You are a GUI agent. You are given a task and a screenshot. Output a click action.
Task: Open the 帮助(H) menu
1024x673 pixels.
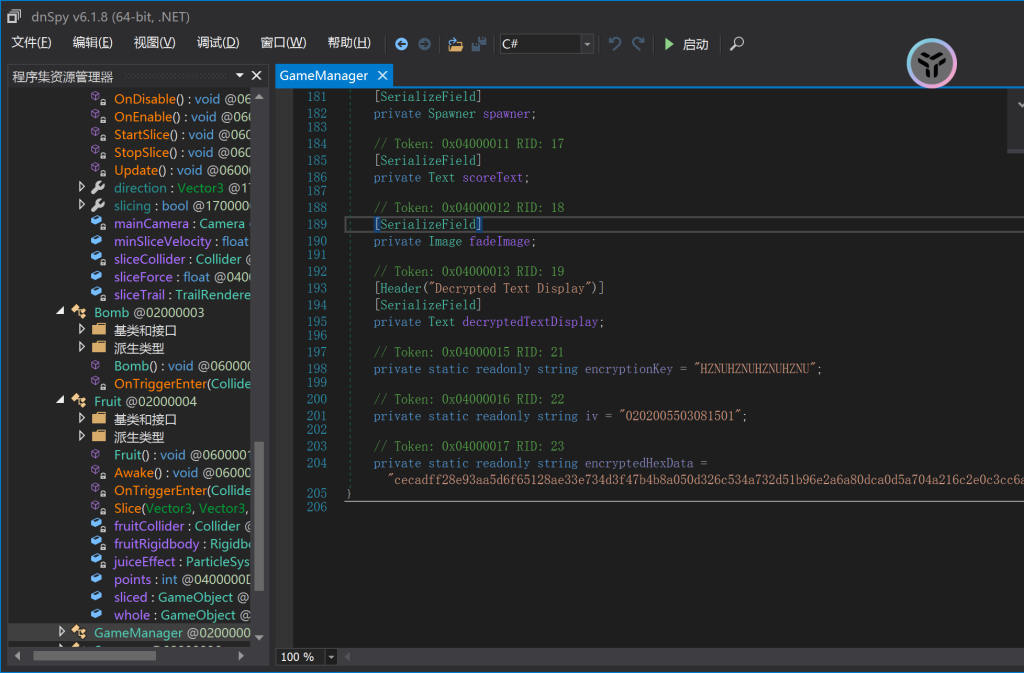349,43
